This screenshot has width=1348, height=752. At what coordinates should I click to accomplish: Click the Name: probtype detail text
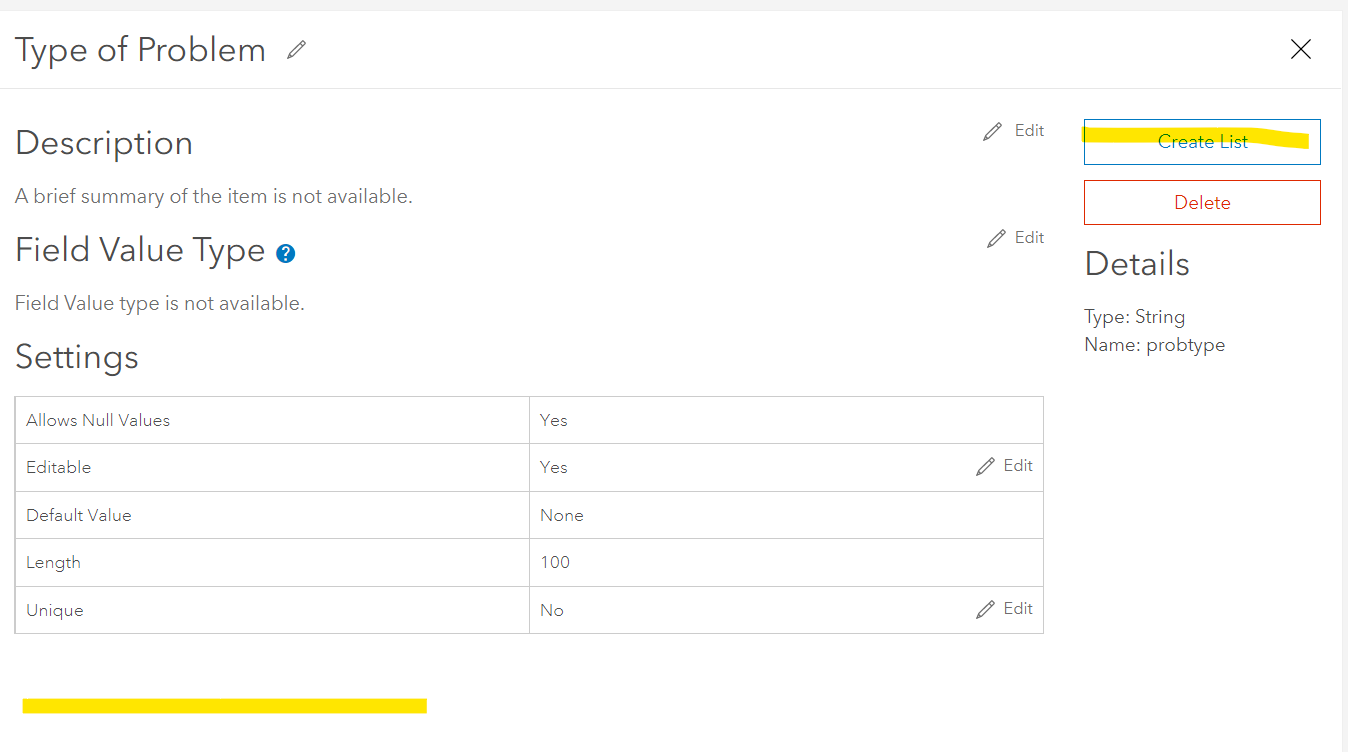click(1154, 345)
